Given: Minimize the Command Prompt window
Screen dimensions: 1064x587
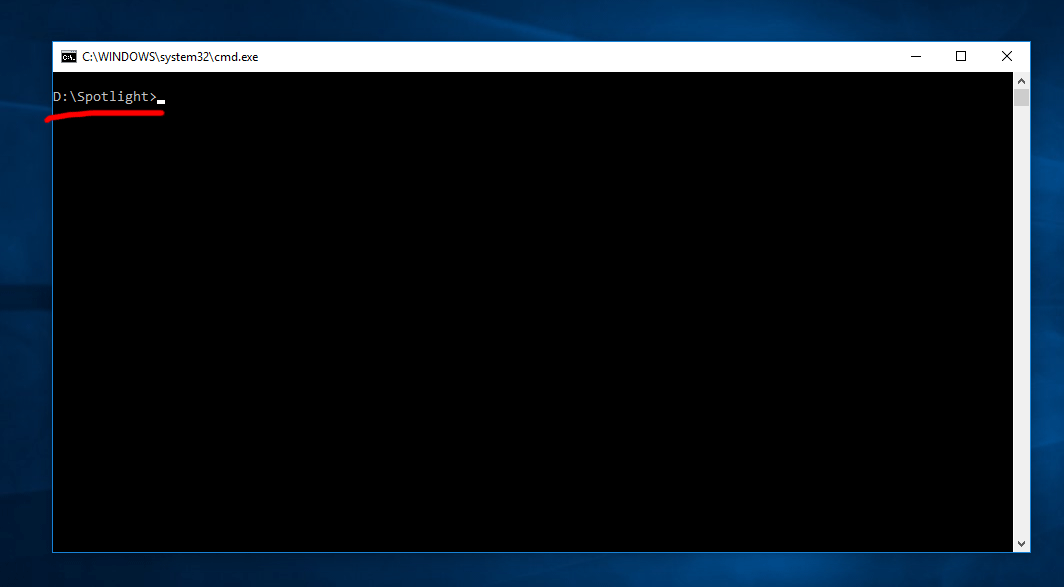Looking at the screenshot, I should pyautogui.click(x=915, y=57).
